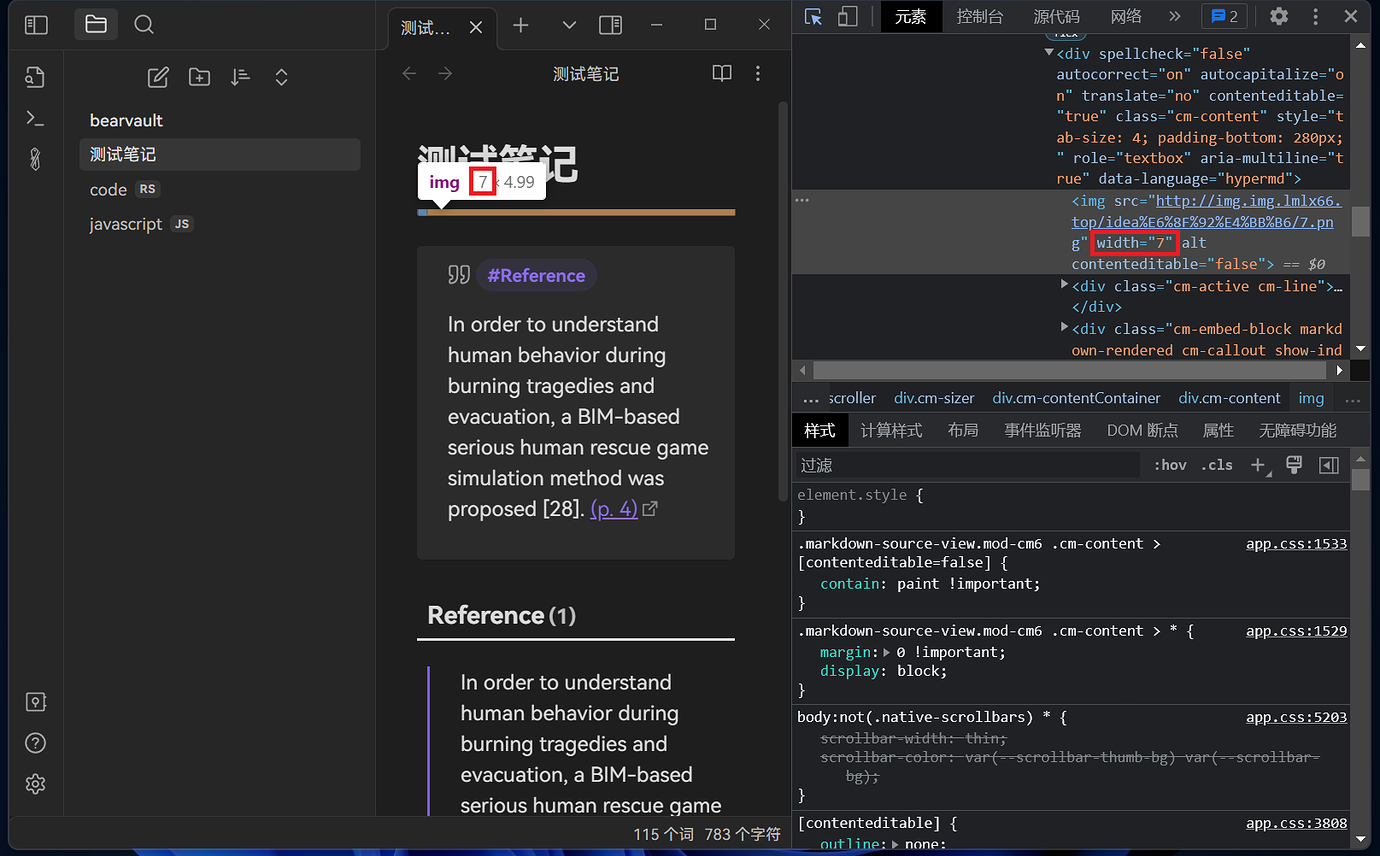The height and width of the screenshot is (856, 1380).
Task: Open Obsidian settings
Action: pos(35,784)
